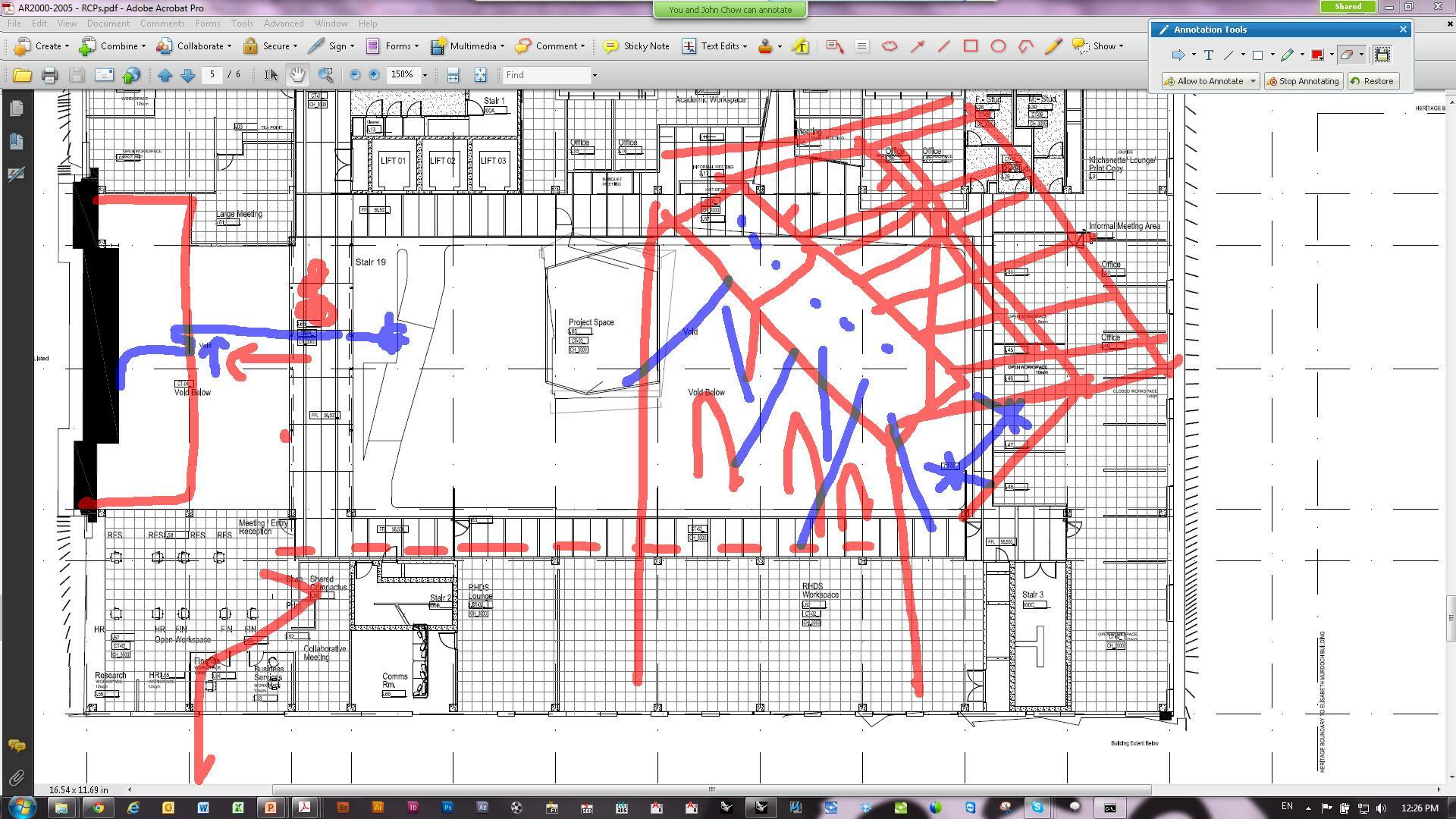Open the Document menu
The width and height of the screenshot is (1456, 819).
coord(108,24)
